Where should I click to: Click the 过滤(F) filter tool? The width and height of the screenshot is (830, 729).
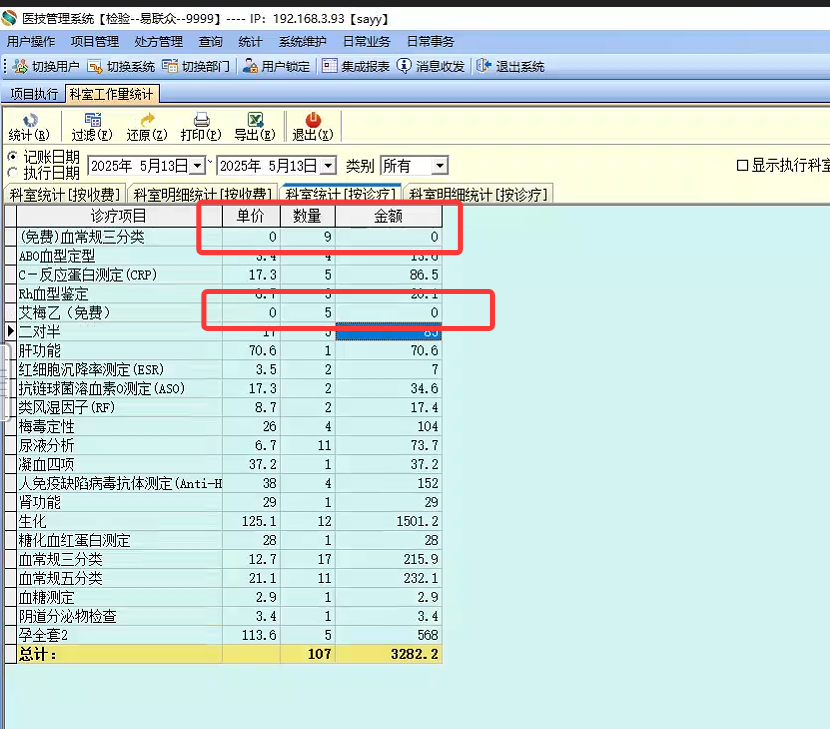92,127
